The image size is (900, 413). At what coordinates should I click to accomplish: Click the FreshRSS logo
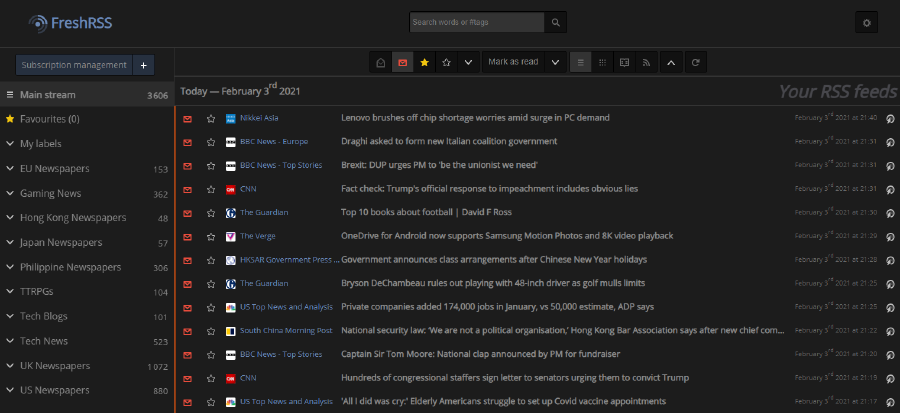(71, 23)
